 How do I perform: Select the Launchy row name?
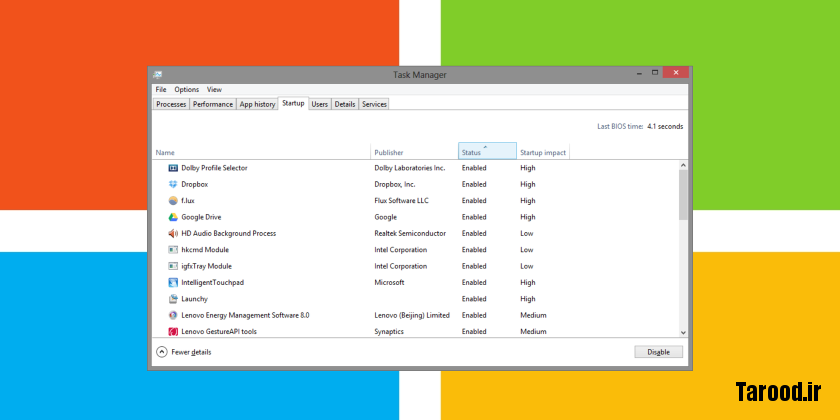(x=194, y=299)
